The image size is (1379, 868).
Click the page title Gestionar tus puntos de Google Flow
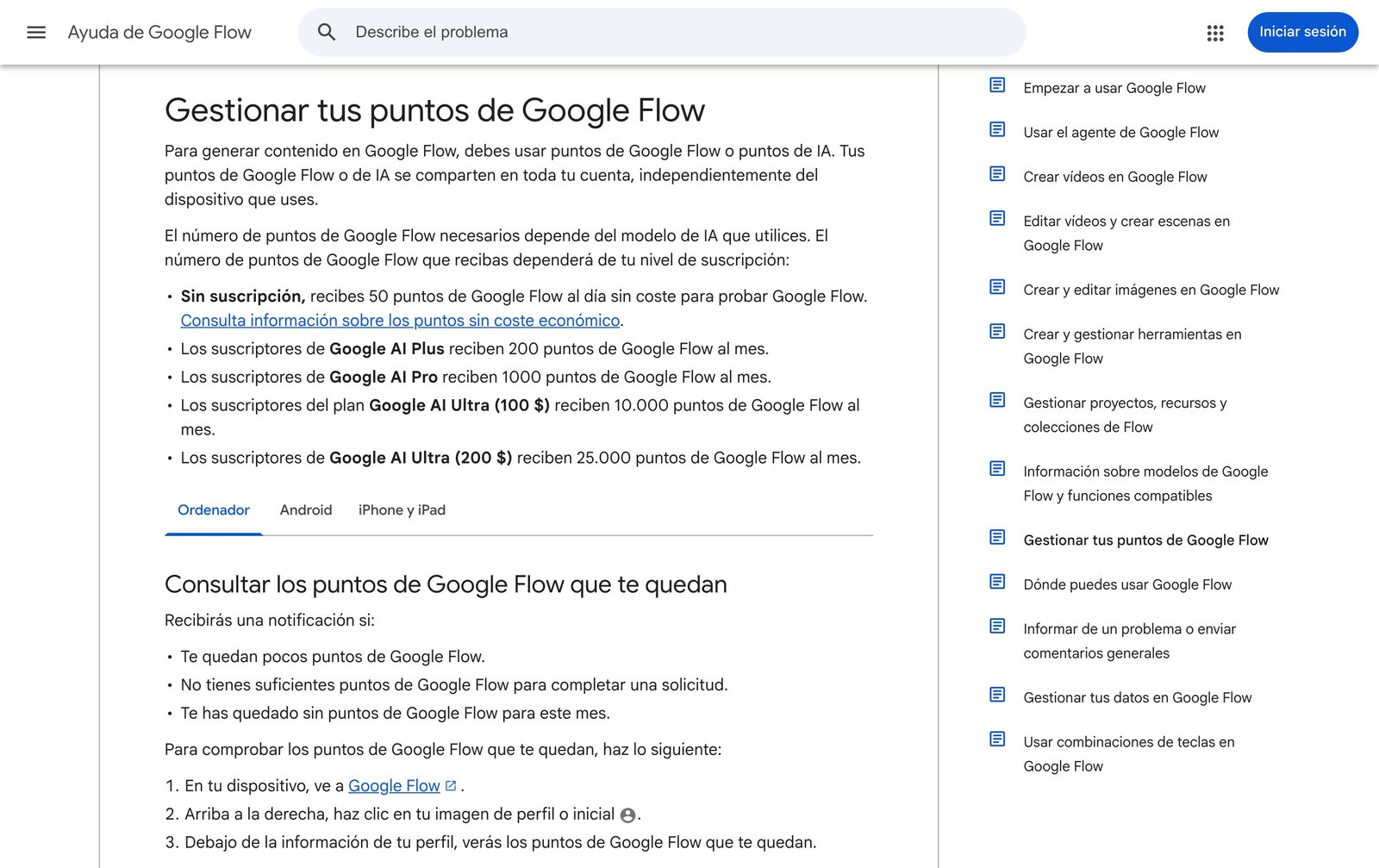coord(434,110)
